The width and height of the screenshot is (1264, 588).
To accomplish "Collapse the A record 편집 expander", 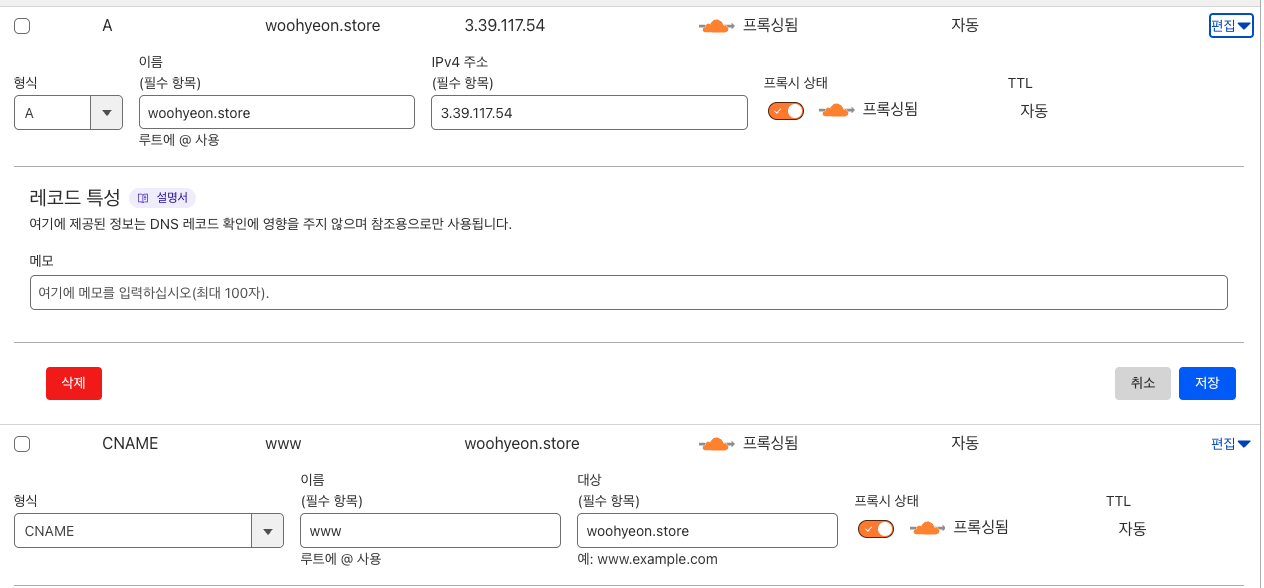I will [x=1231, y=26].
